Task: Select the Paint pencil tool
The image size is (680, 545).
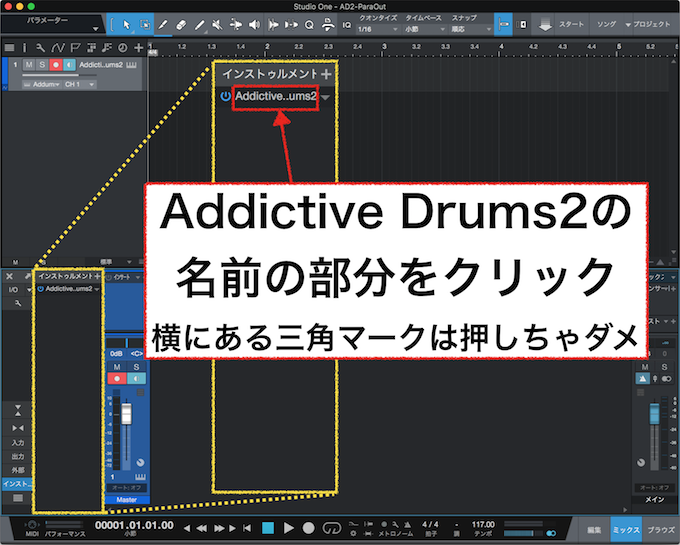Action: [199, 25]
